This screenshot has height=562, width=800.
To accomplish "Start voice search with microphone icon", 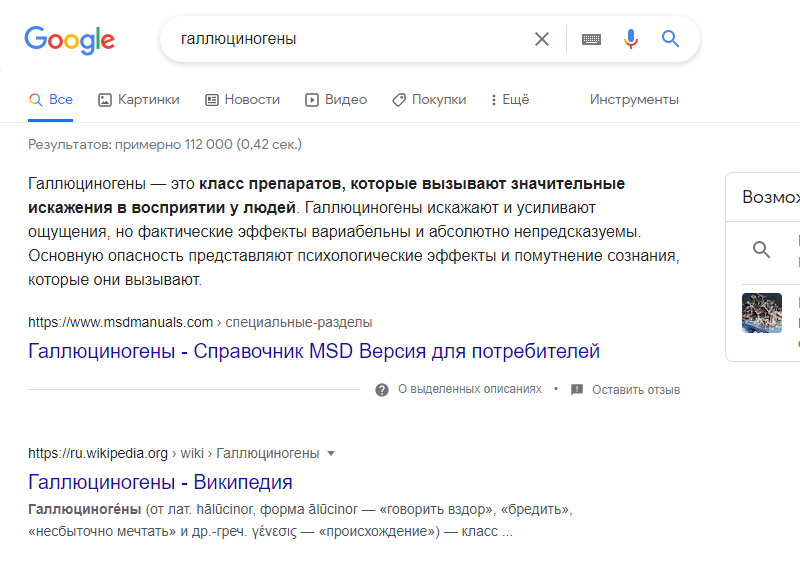I will click(x=631, y=39).
